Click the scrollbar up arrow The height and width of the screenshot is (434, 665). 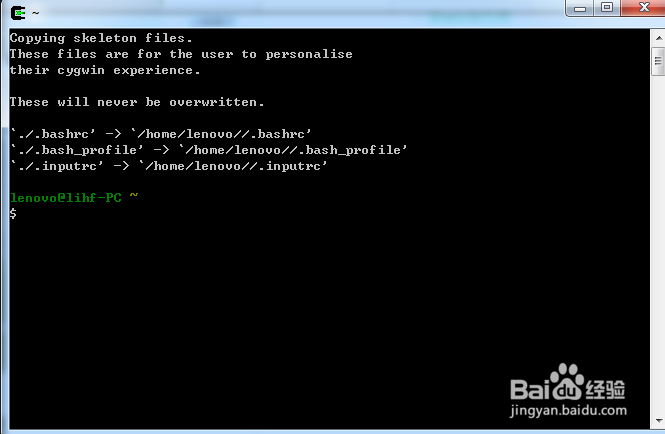659,38
